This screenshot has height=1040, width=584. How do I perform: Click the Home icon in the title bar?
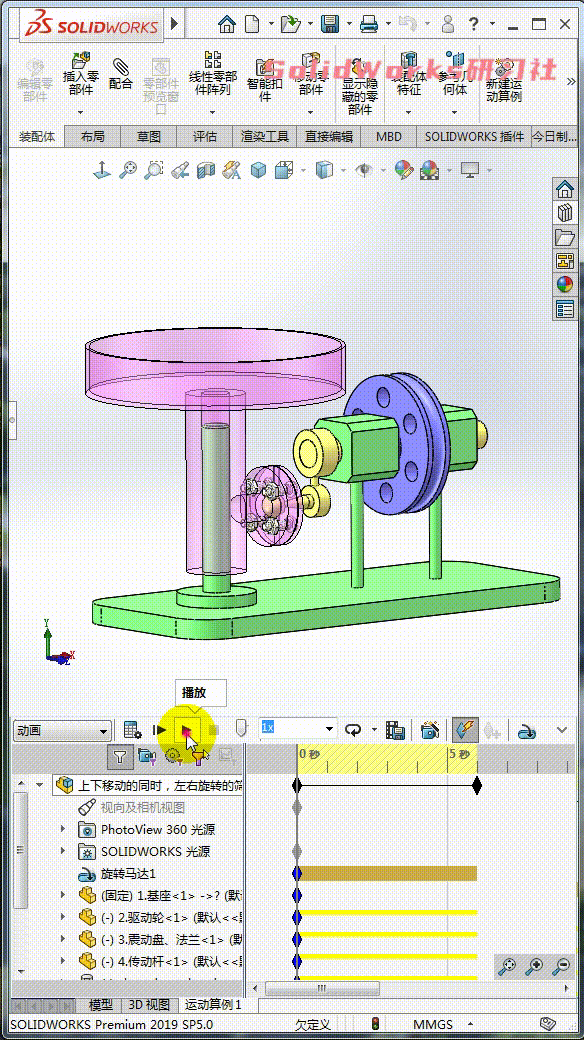pos(227,25)
